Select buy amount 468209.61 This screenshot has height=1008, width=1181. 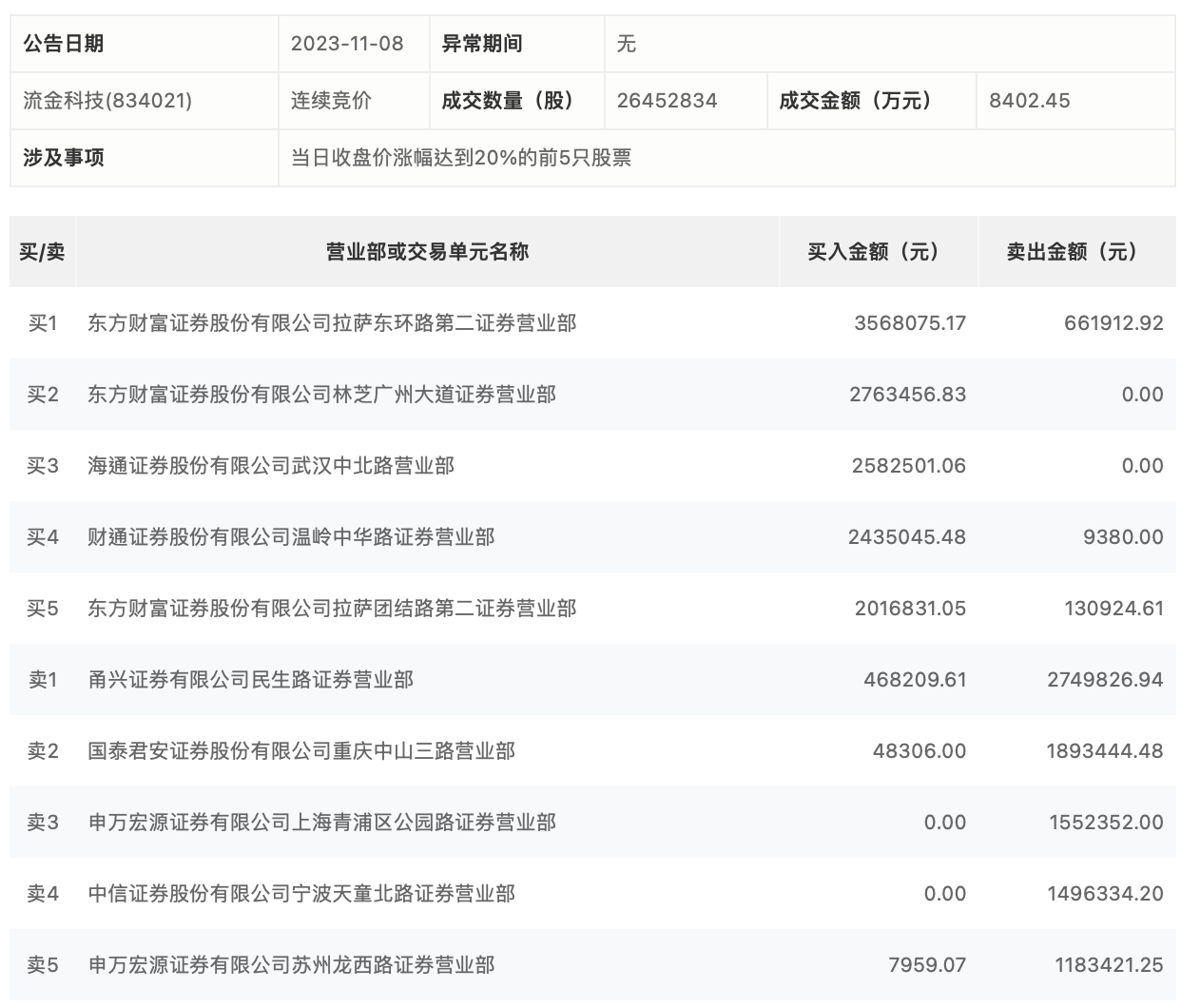[915, 680]
